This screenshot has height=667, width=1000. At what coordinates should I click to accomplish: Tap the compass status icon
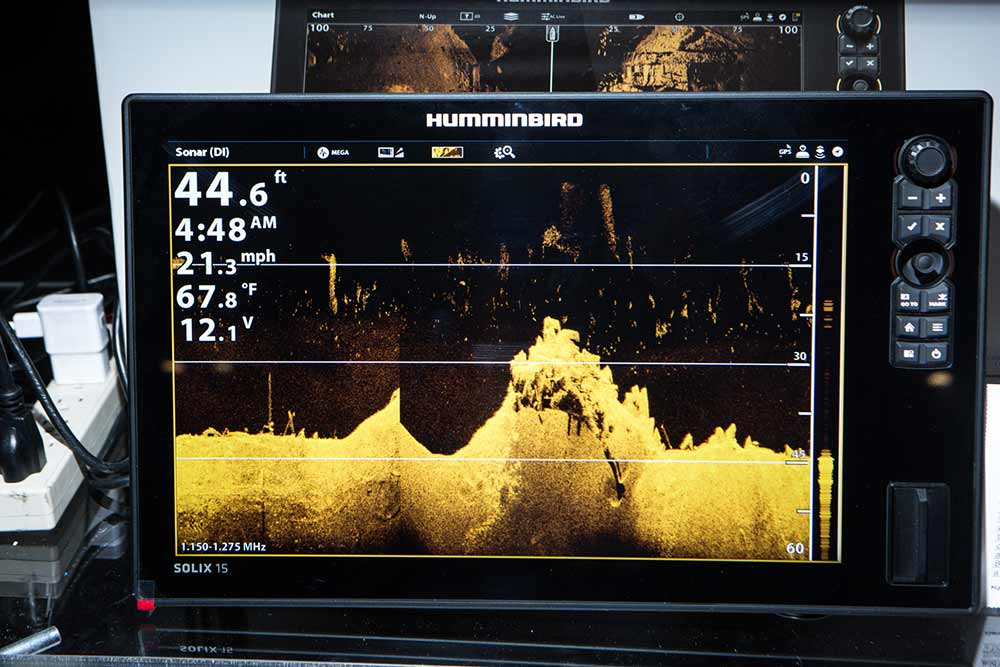837,152
